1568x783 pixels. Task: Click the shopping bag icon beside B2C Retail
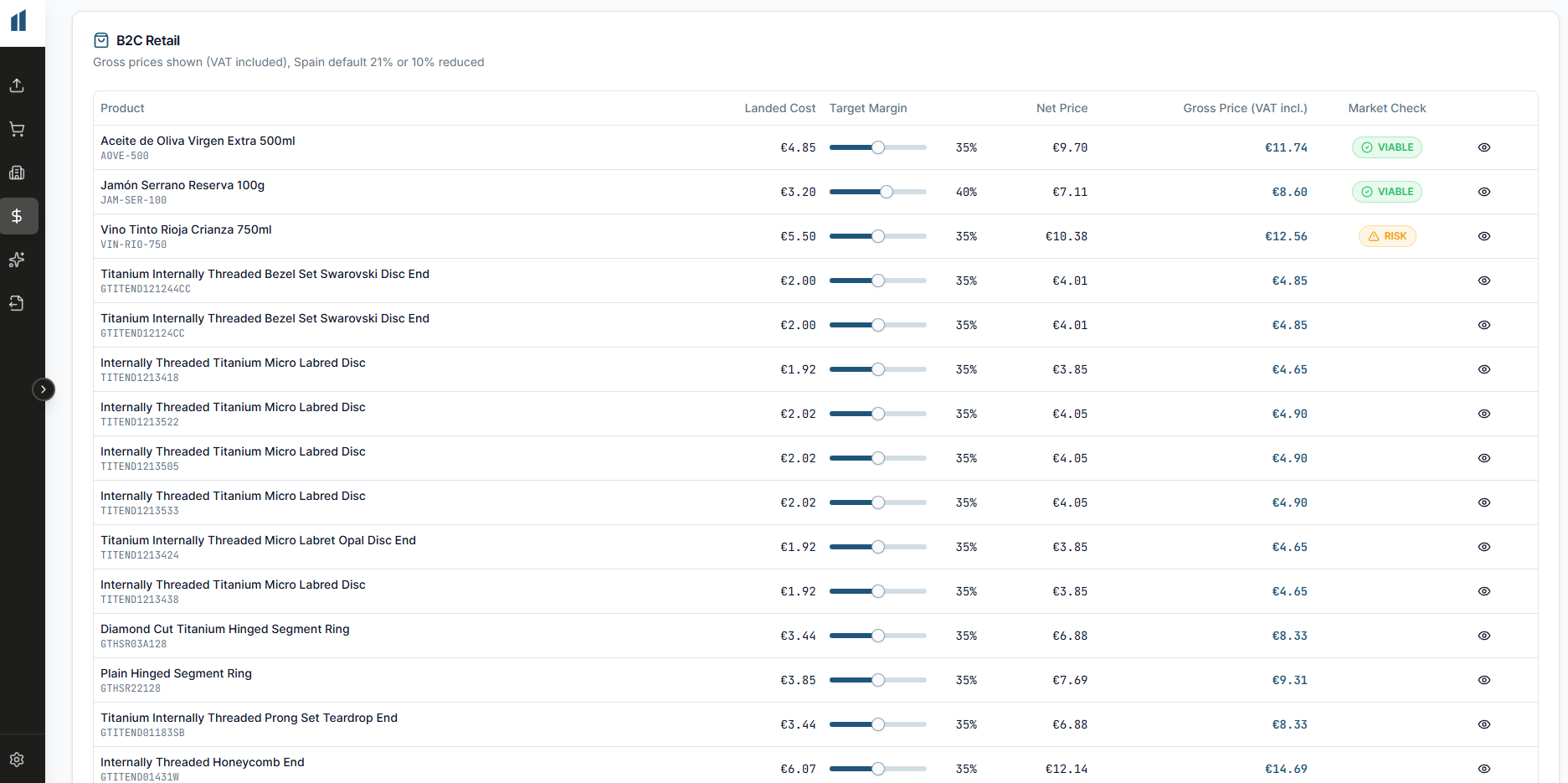click(100, 39)
